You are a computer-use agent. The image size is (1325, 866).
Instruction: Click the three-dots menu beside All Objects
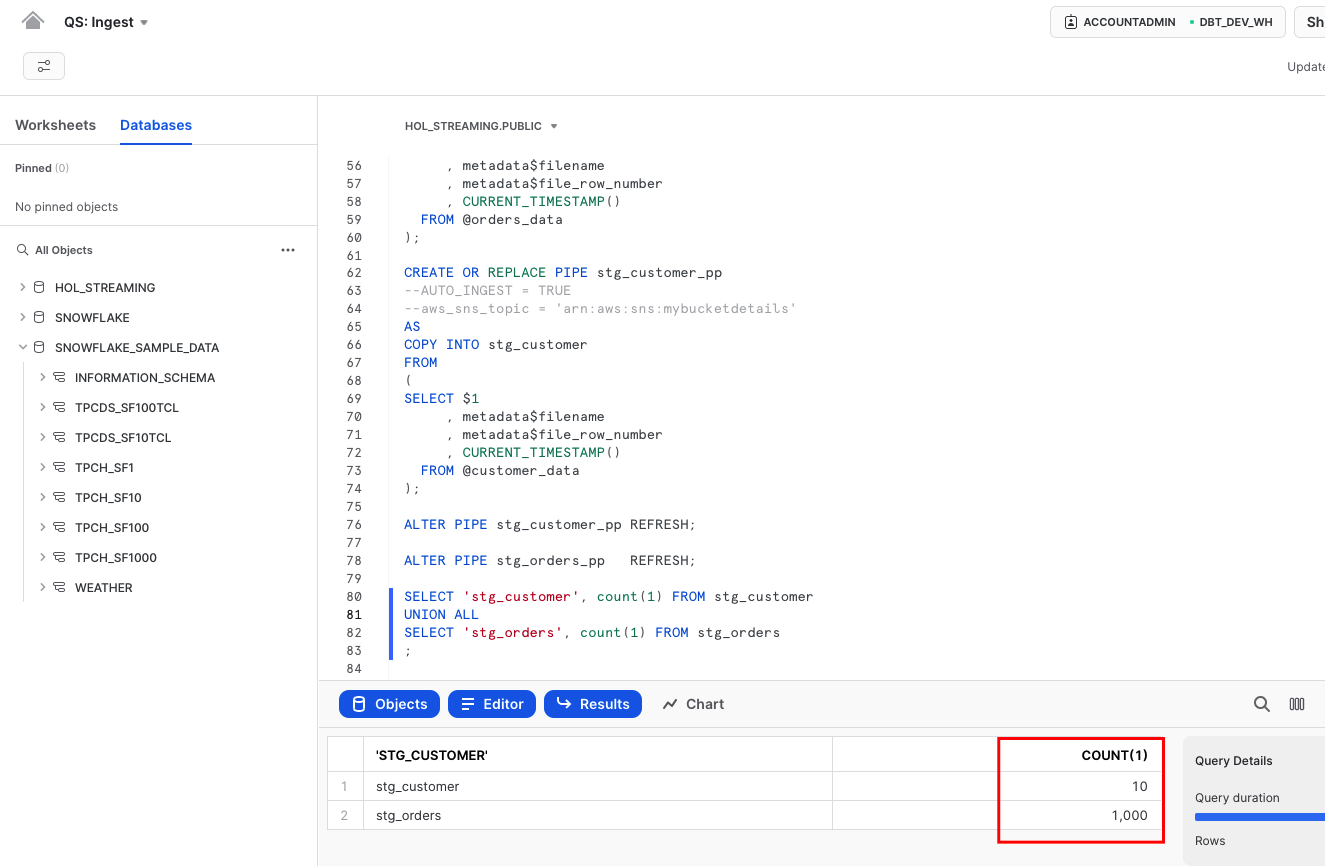(288, 250)
